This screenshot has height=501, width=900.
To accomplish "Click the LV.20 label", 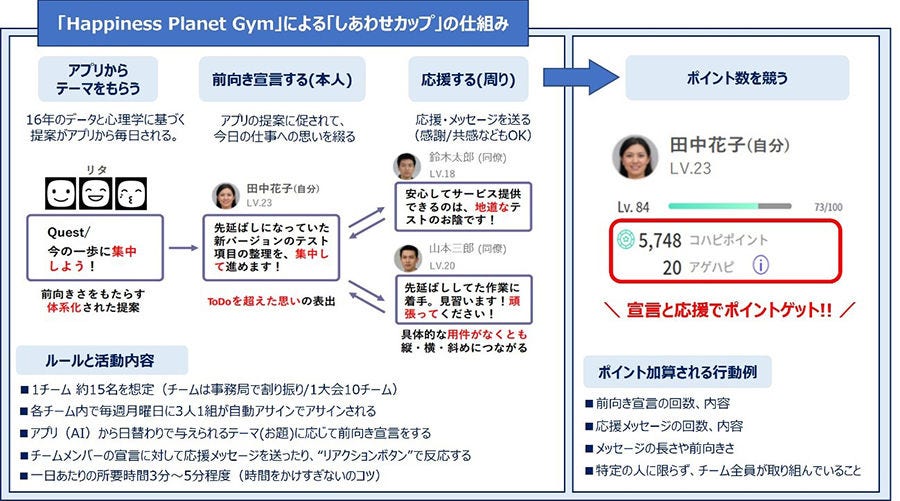I will (x=442, y=266).
